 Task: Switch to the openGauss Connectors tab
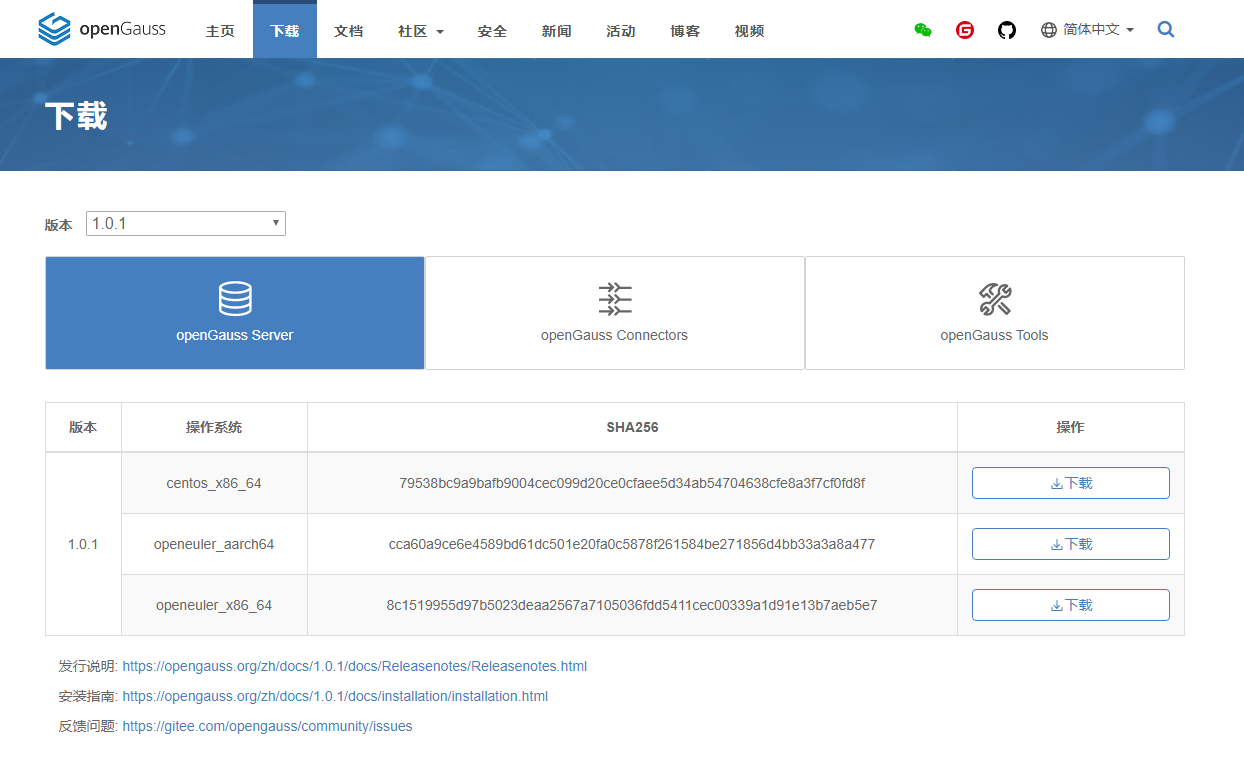tap(614, 313)
